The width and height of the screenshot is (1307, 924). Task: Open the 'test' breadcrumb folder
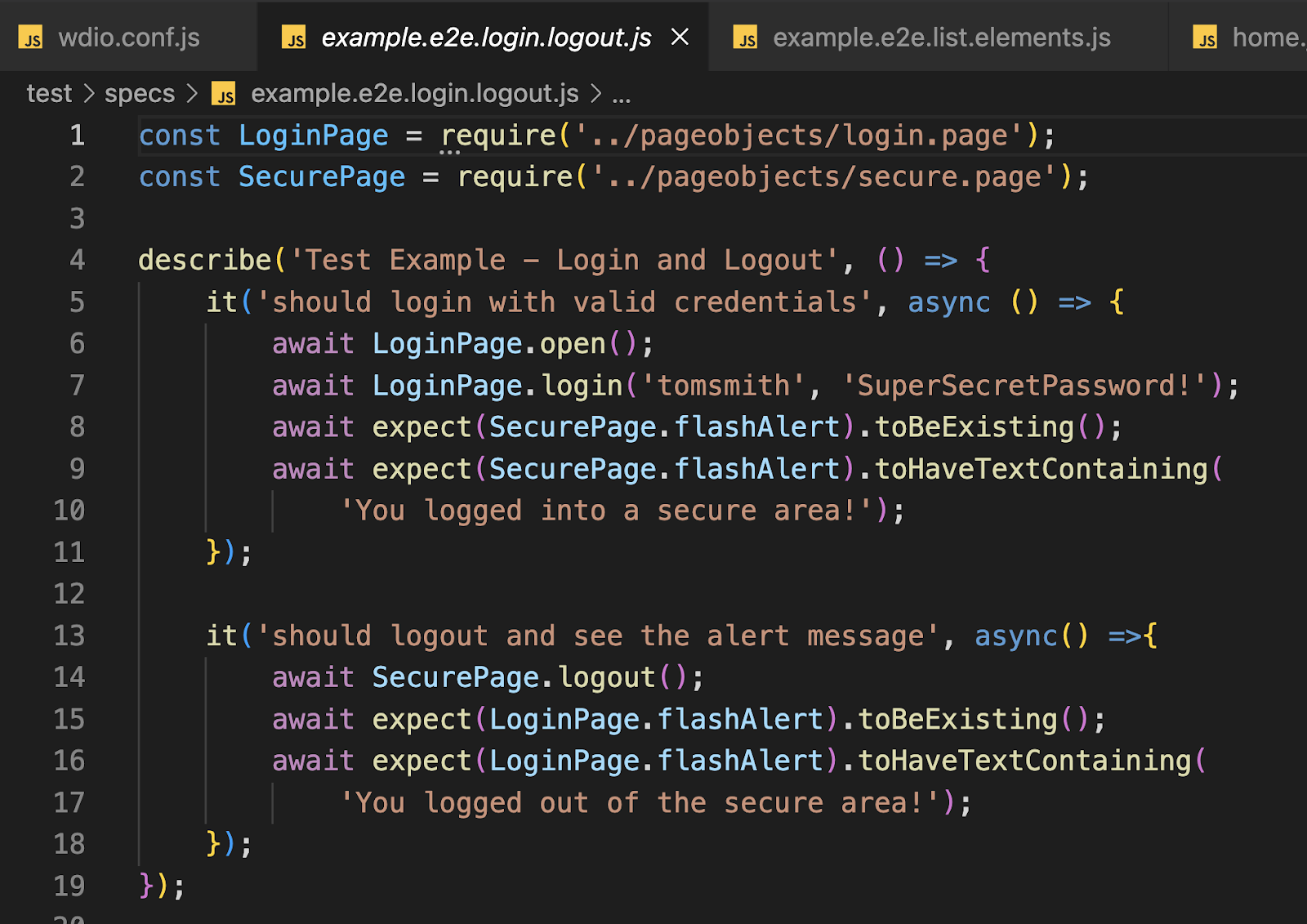49,93
